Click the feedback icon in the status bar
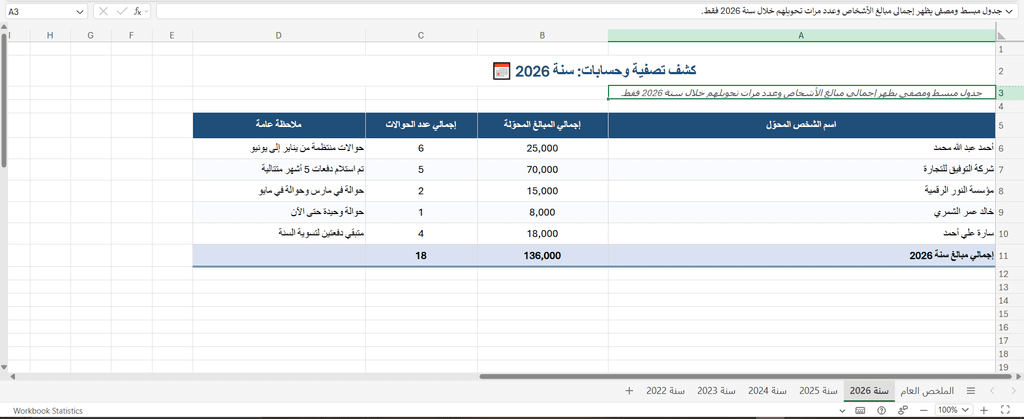This screenshot has width=1024, height=419. tap(903, 411)
